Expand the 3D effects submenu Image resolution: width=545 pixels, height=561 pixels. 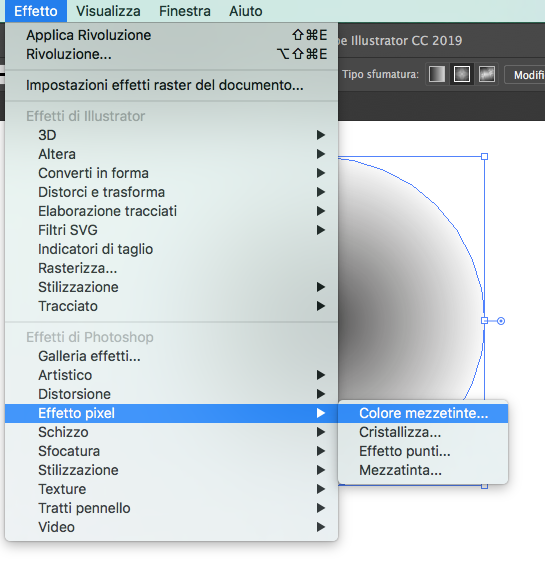(x=171, y=135)
